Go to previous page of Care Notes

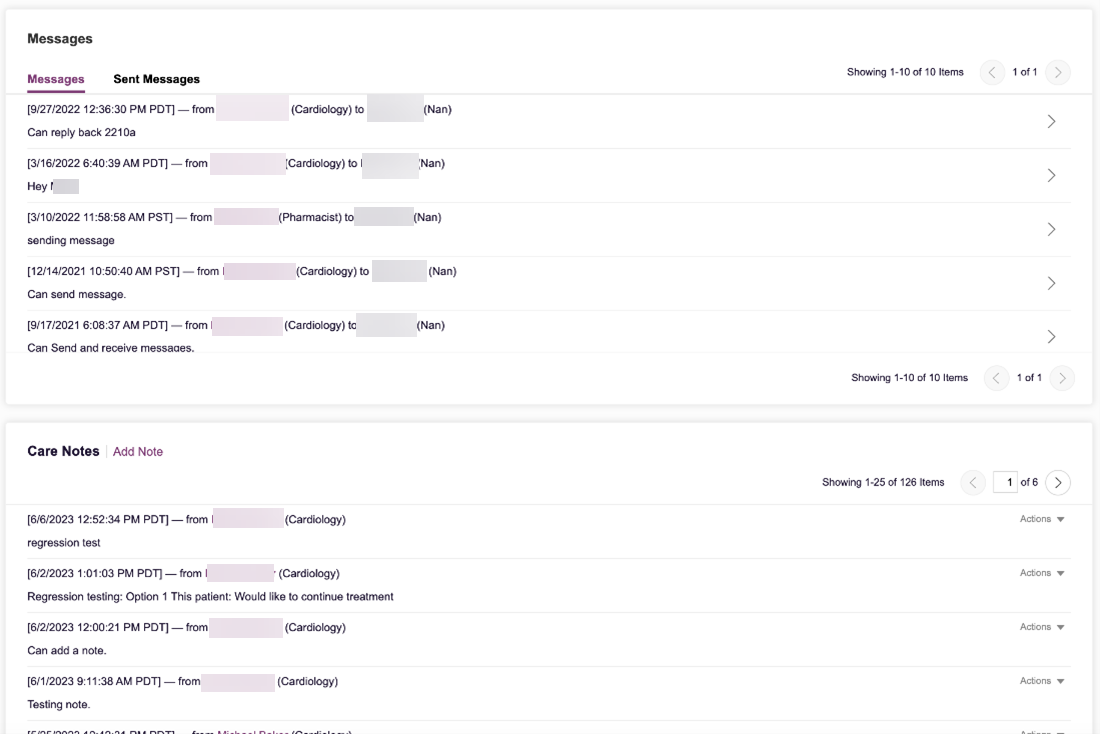click(x=972, y=483)
